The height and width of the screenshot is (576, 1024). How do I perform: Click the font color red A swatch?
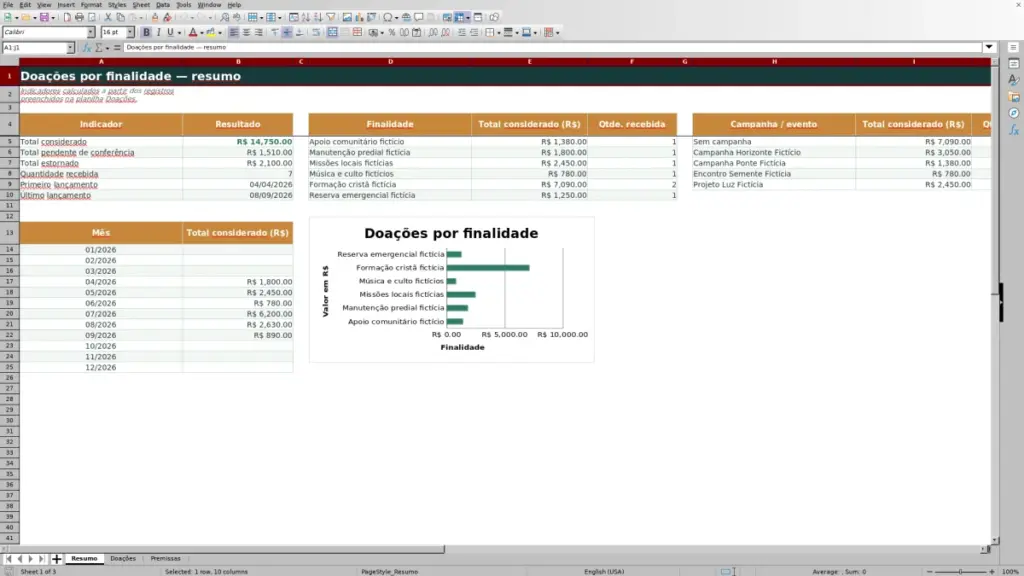tap(193, 32)
